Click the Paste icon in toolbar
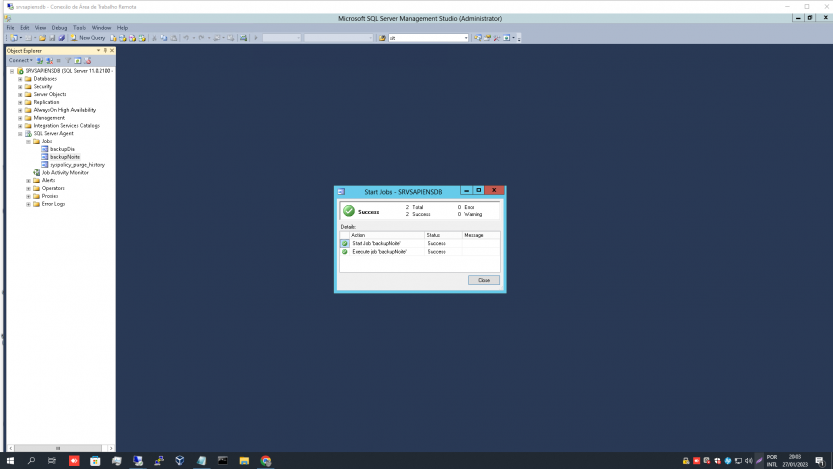Image resolution: width=833 pixels, height=469 pixels. 173,38
